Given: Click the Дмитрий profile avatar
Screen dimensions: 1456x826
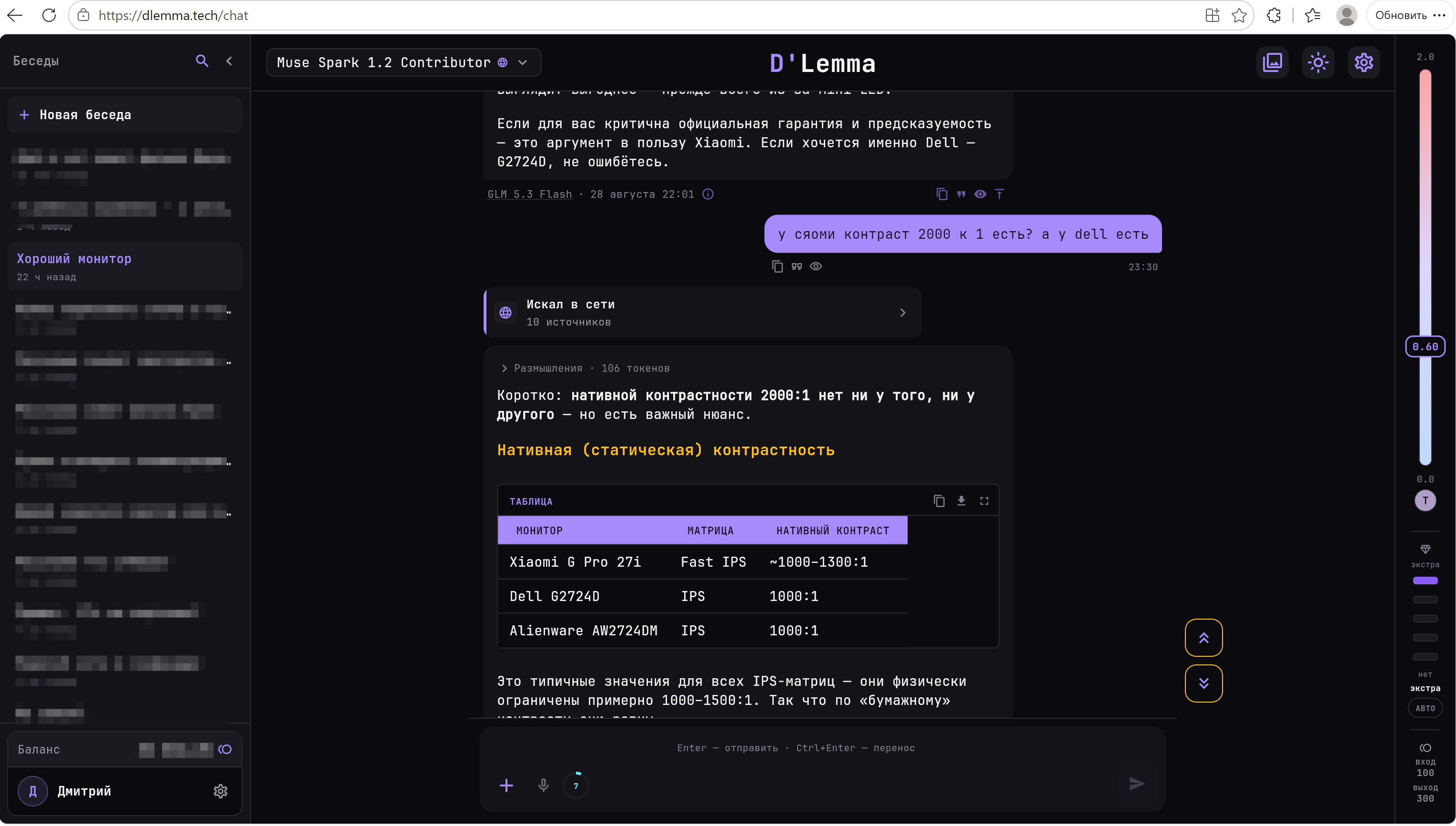Looking at the screenshot, I should [32, 791].
